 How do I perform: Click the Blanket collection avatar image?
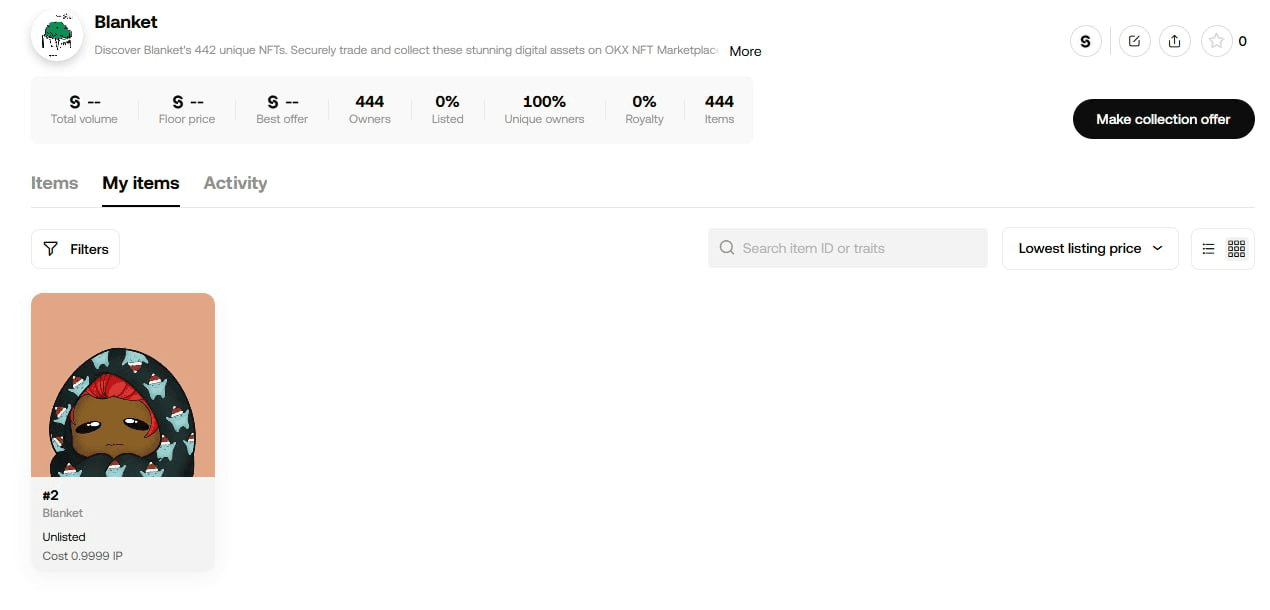pos(57,36)
